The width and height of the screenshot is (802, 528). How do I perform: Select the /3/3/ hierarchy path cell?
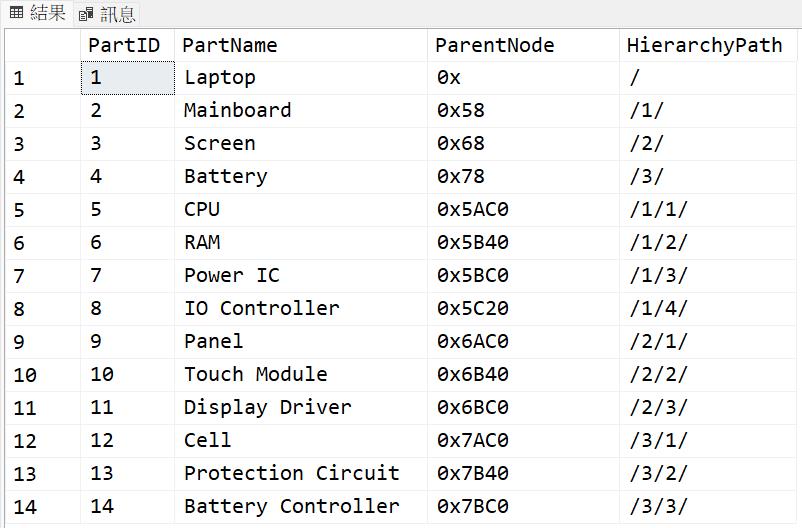click(659, 506)
